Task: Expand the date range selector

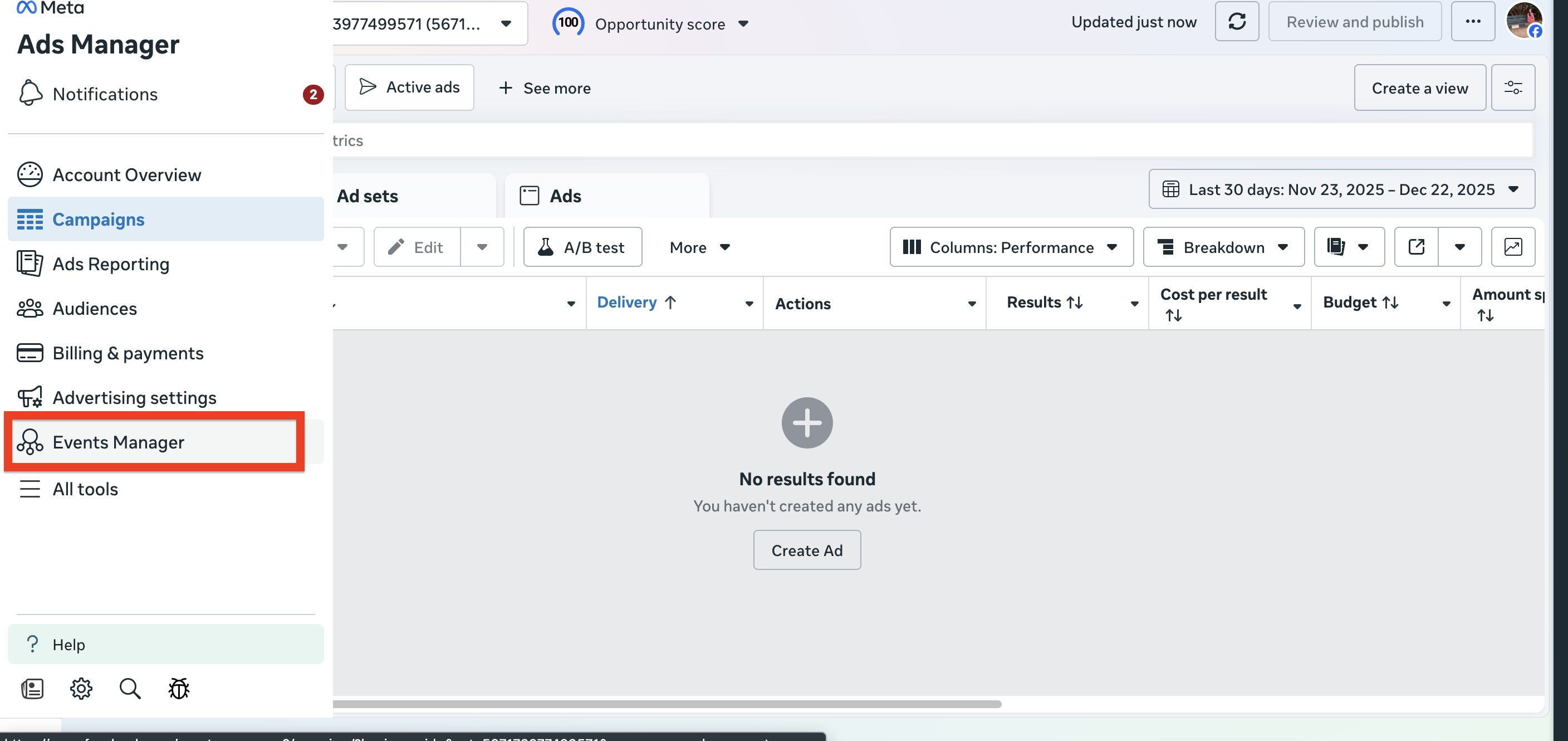Action: [x=1341, y=189]
